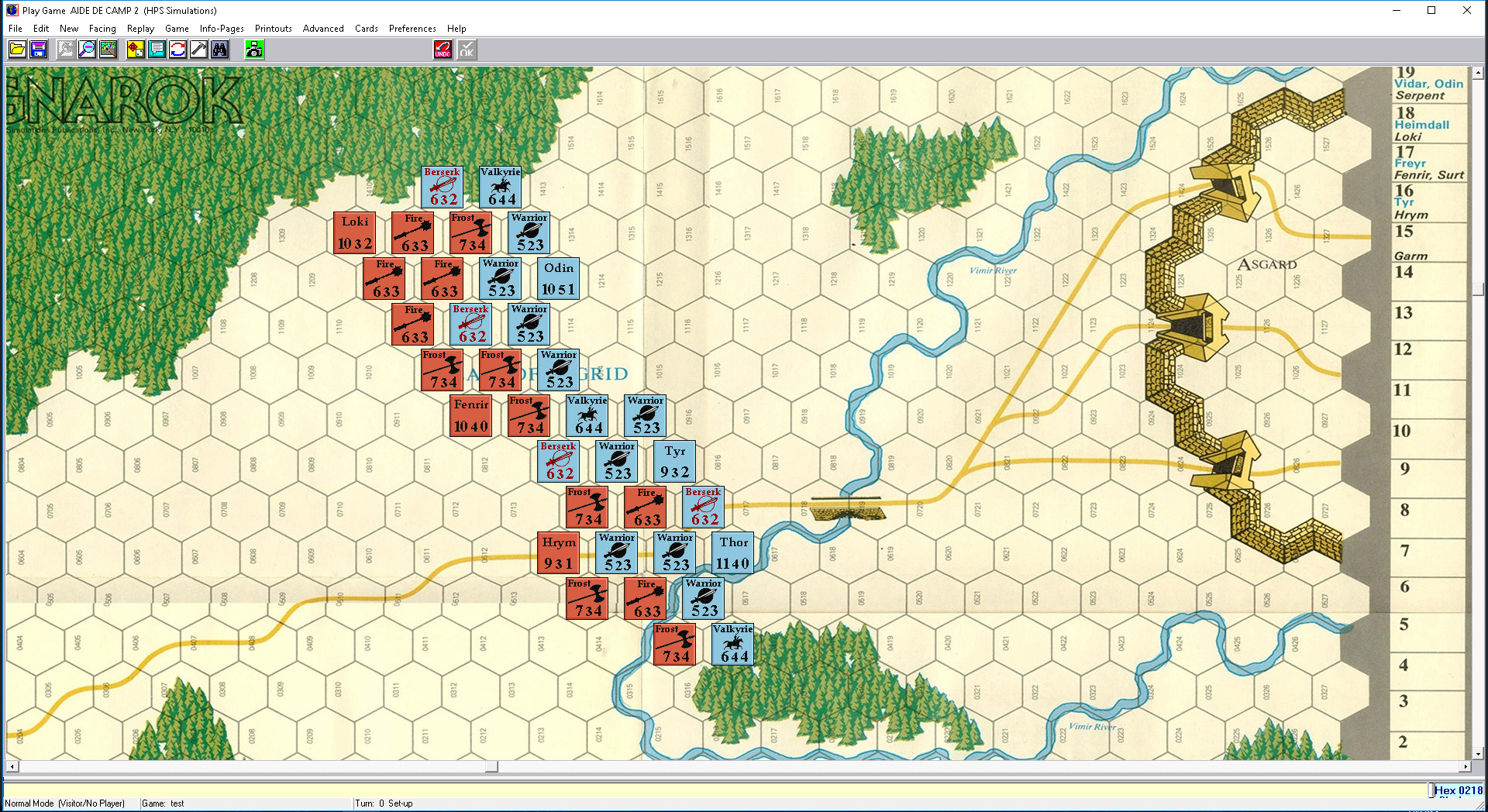Select the hammer tool icon
This screenshot has height=812, width=1488.
(x=198, y=50)
